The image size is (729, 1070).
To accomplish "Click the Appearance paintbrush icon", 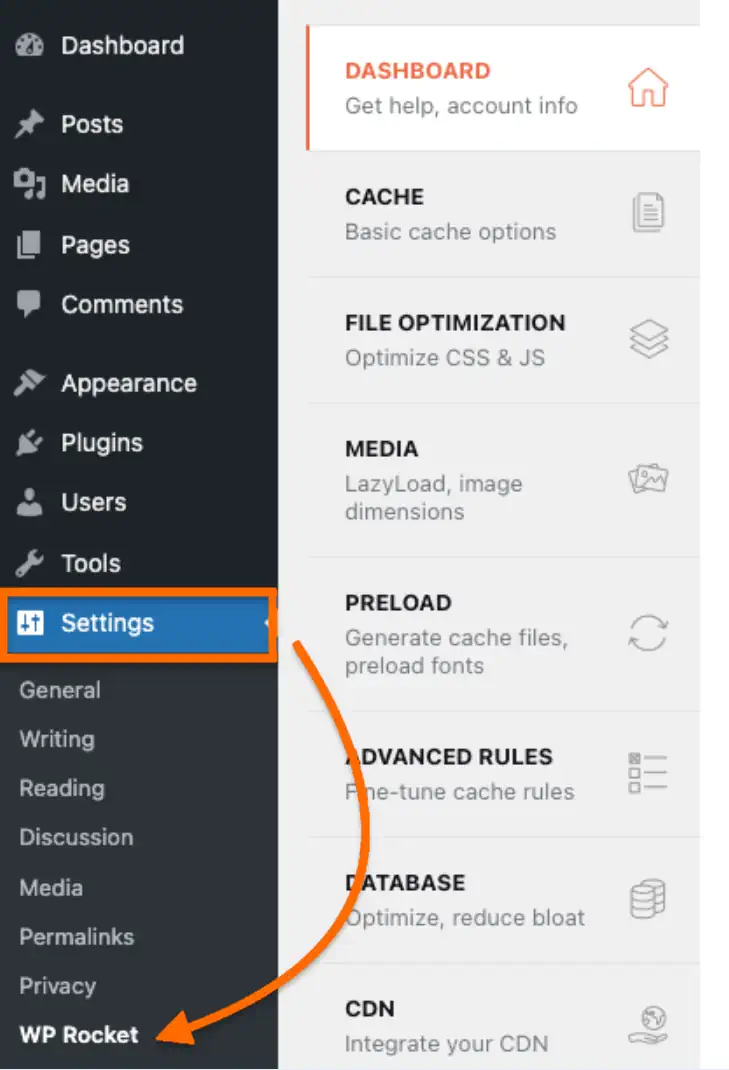I will point(28,383).
